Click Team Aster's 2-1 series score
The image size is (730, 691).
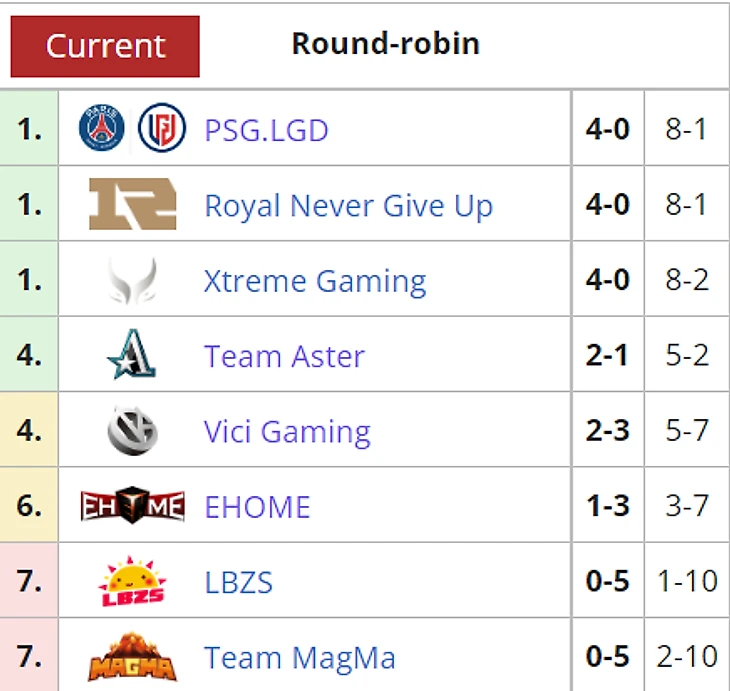coord(608,356)
